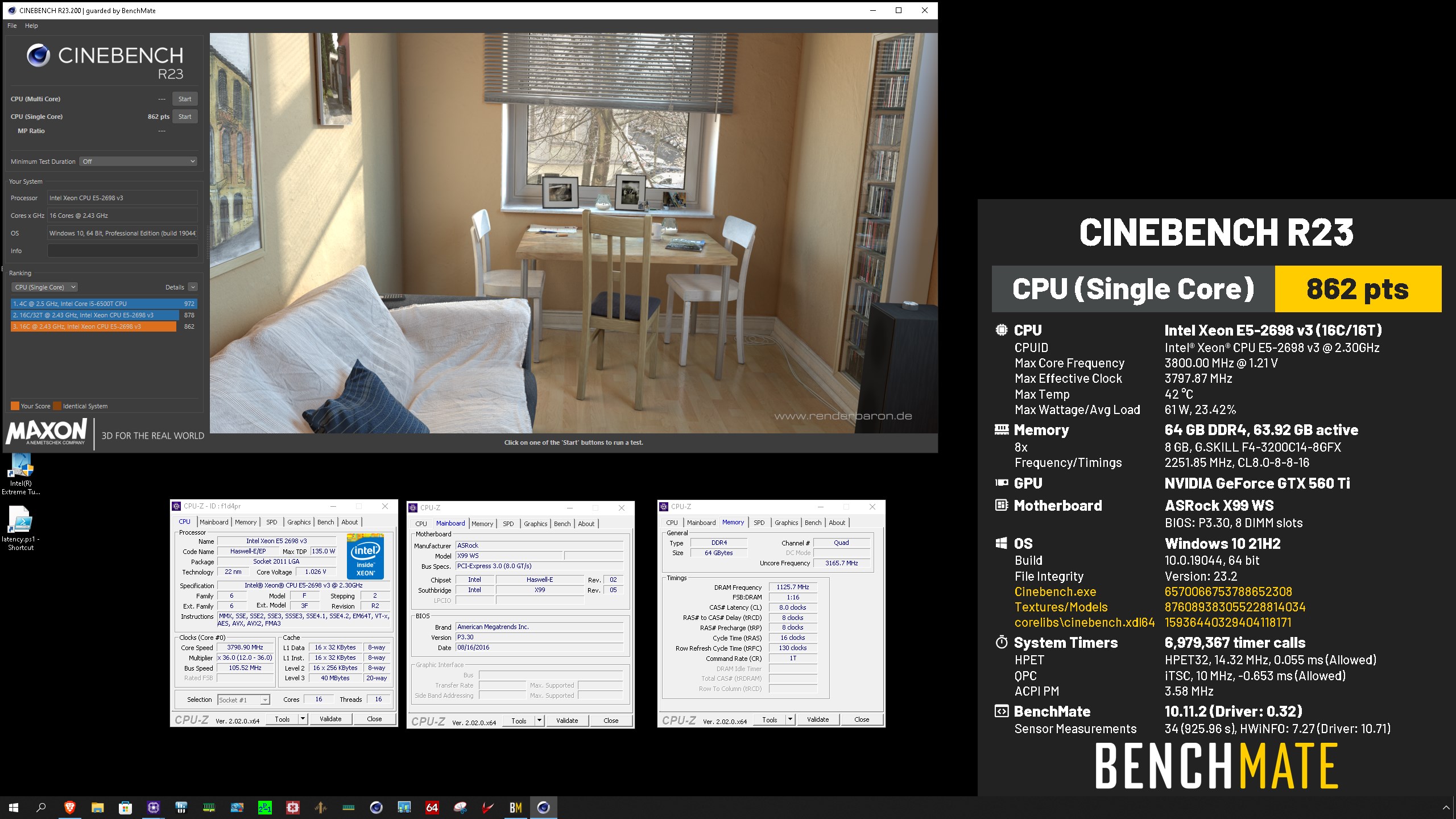The height and width of the screenshot is (819, 1456).
Task: Select the 16C/32T Xeon ranking row
Action: 103,315
